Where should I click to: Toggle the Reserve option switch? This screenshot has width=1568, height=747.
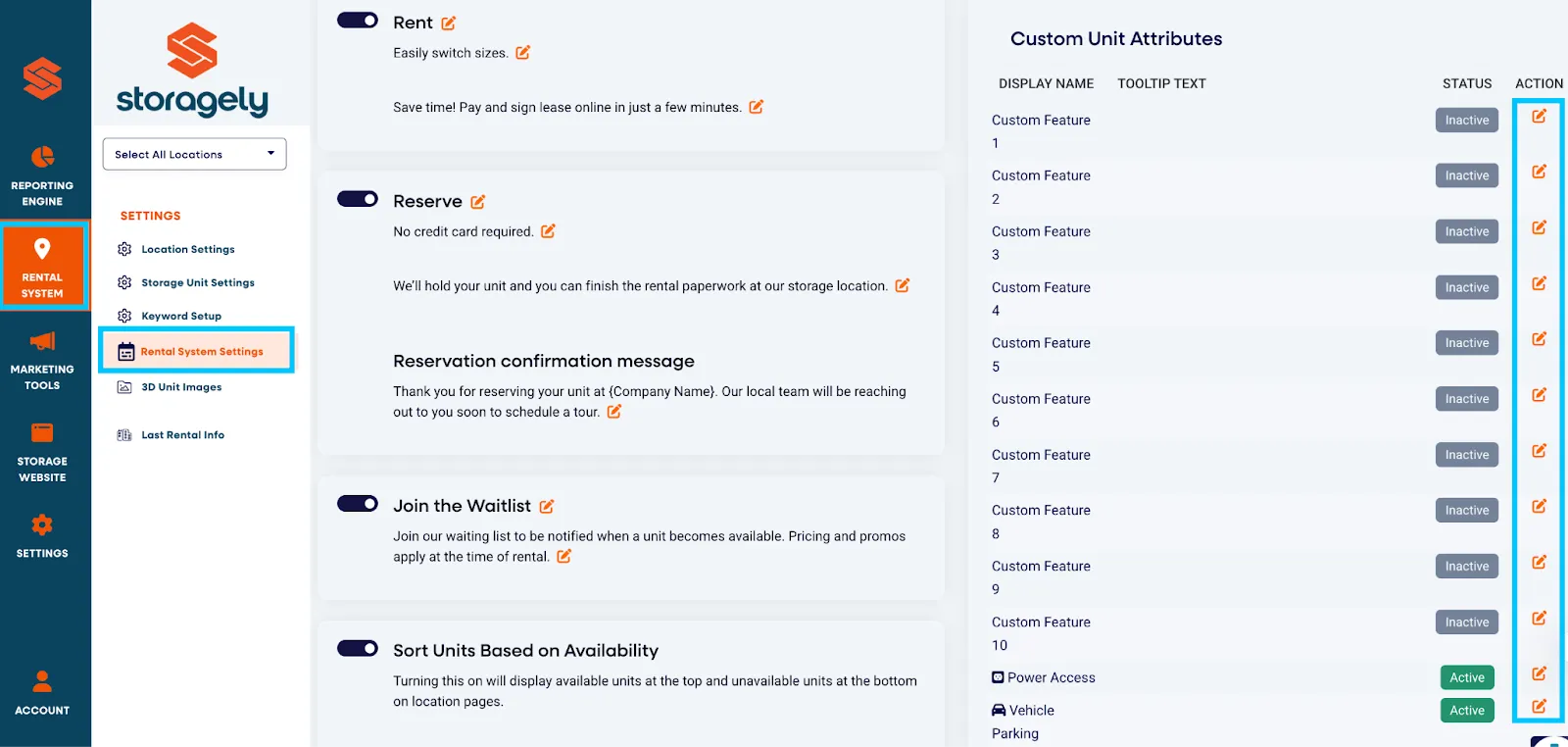(x=358, y=199)
